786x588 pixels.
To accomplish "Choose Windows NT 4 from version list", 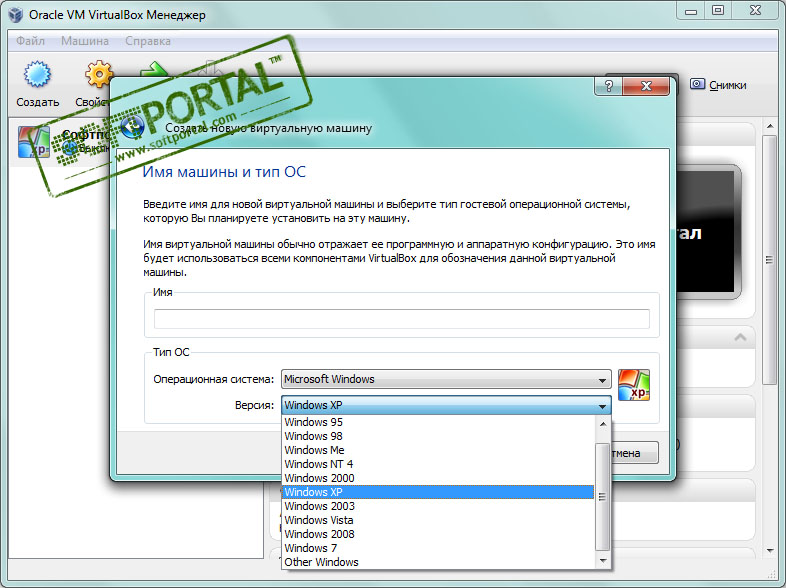I will tap(438, 464).
